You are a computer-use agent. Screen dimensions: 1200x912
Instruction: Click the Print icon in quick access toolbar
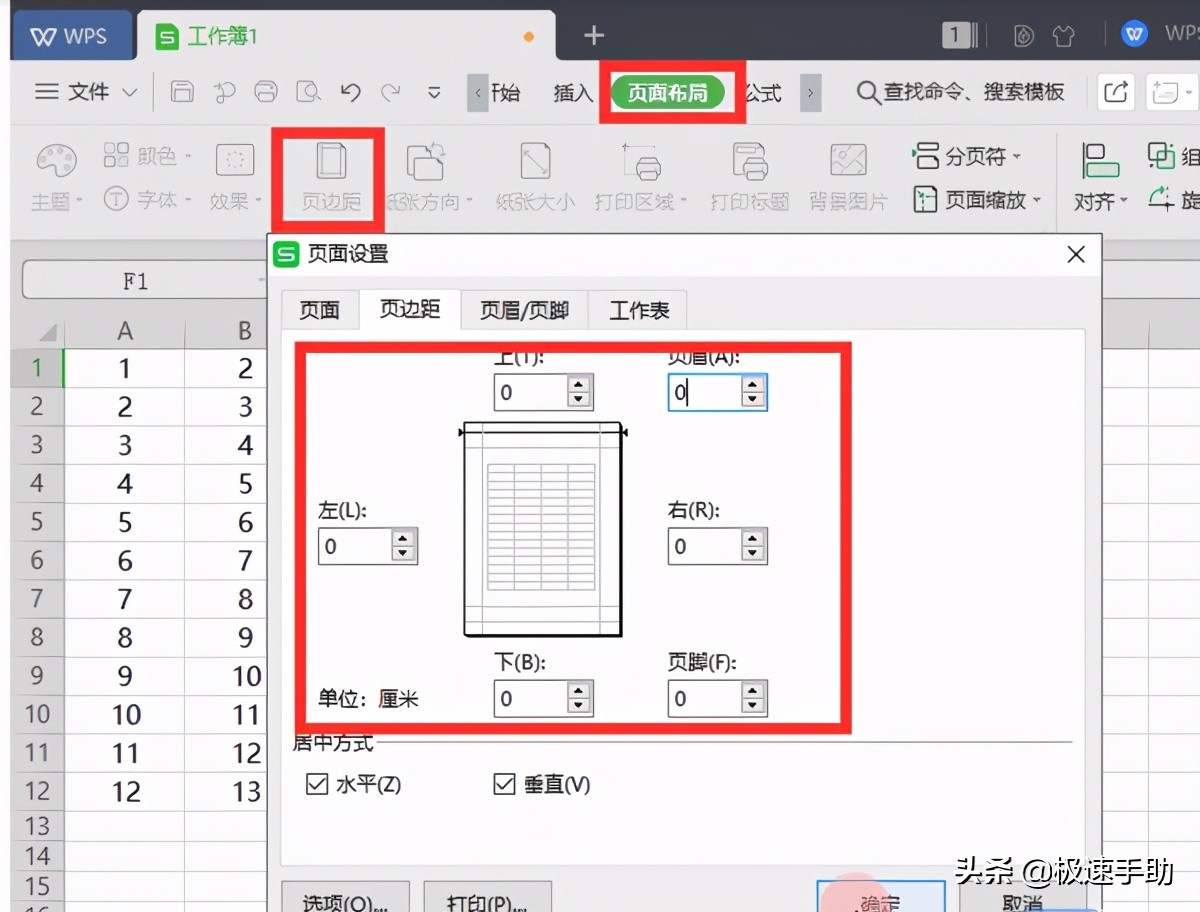pos(266,92)
